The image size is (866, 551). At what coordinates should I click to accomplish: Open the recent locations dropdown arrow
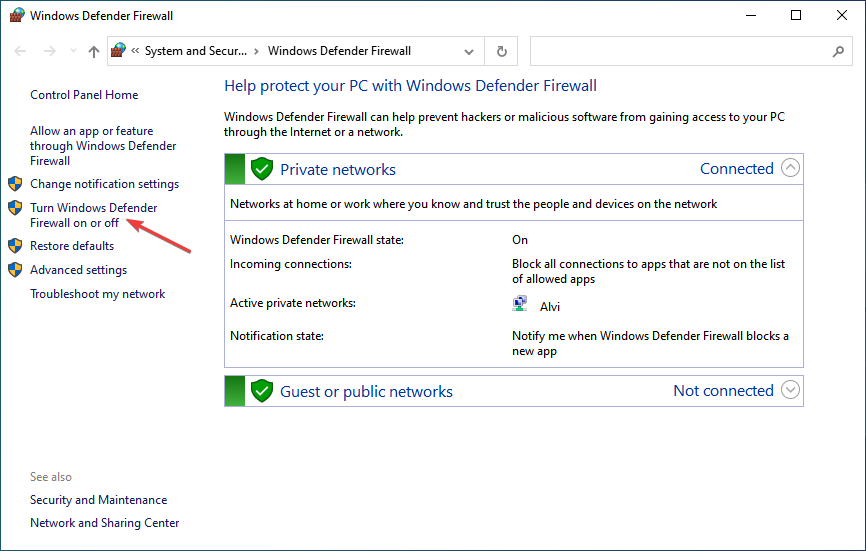tap(71, 51)
